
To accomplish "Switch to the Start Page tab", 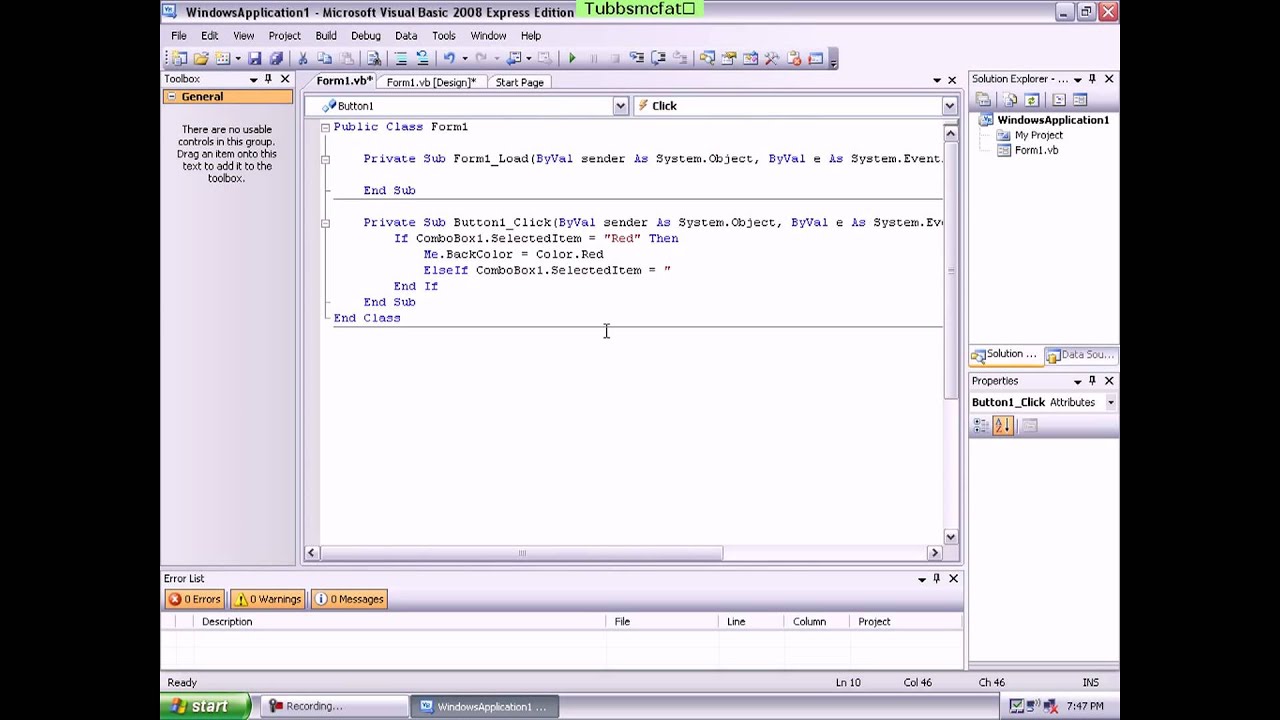I will [519, 82].
